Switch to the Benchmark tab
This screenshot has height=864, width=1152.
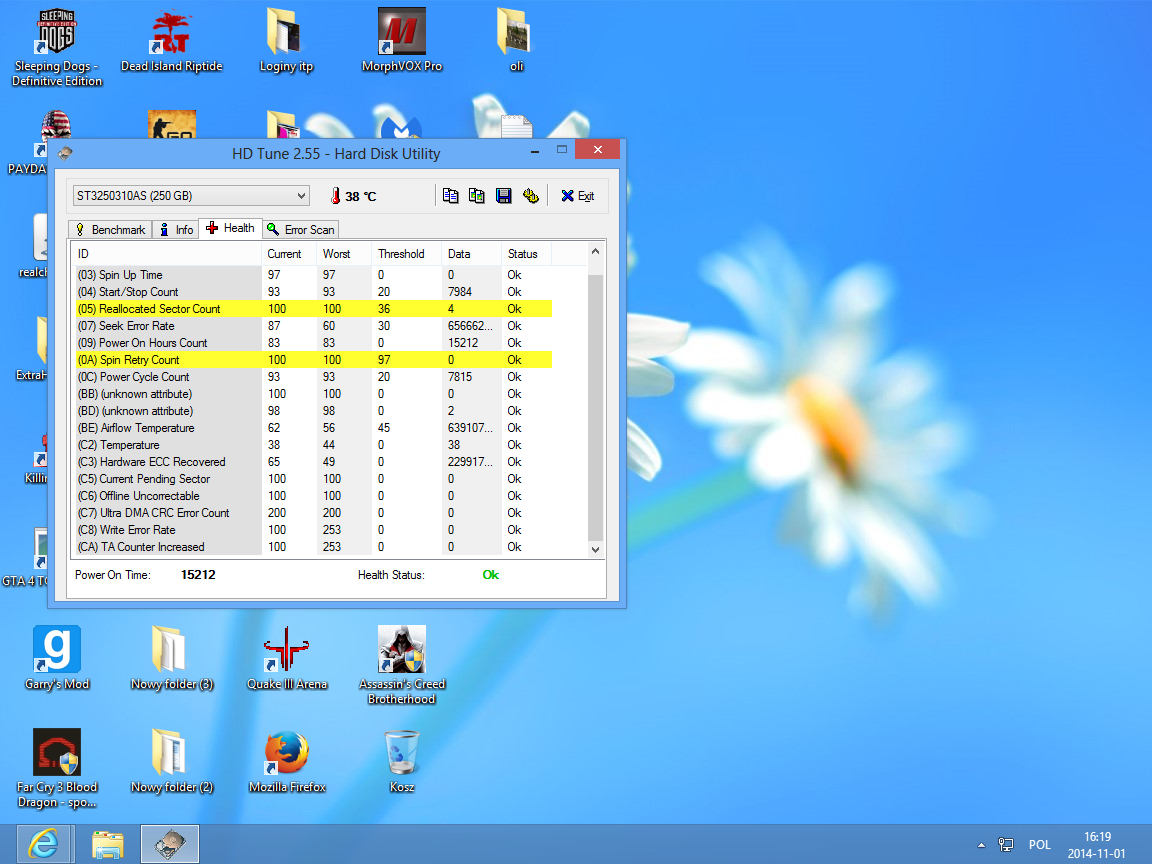111,229
